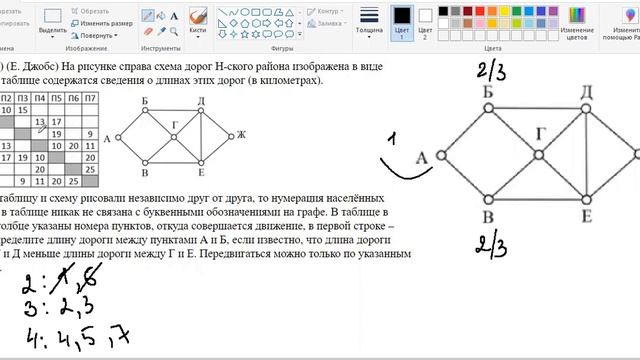Select the Text tool
640x360 pixels.
point(174,16)
